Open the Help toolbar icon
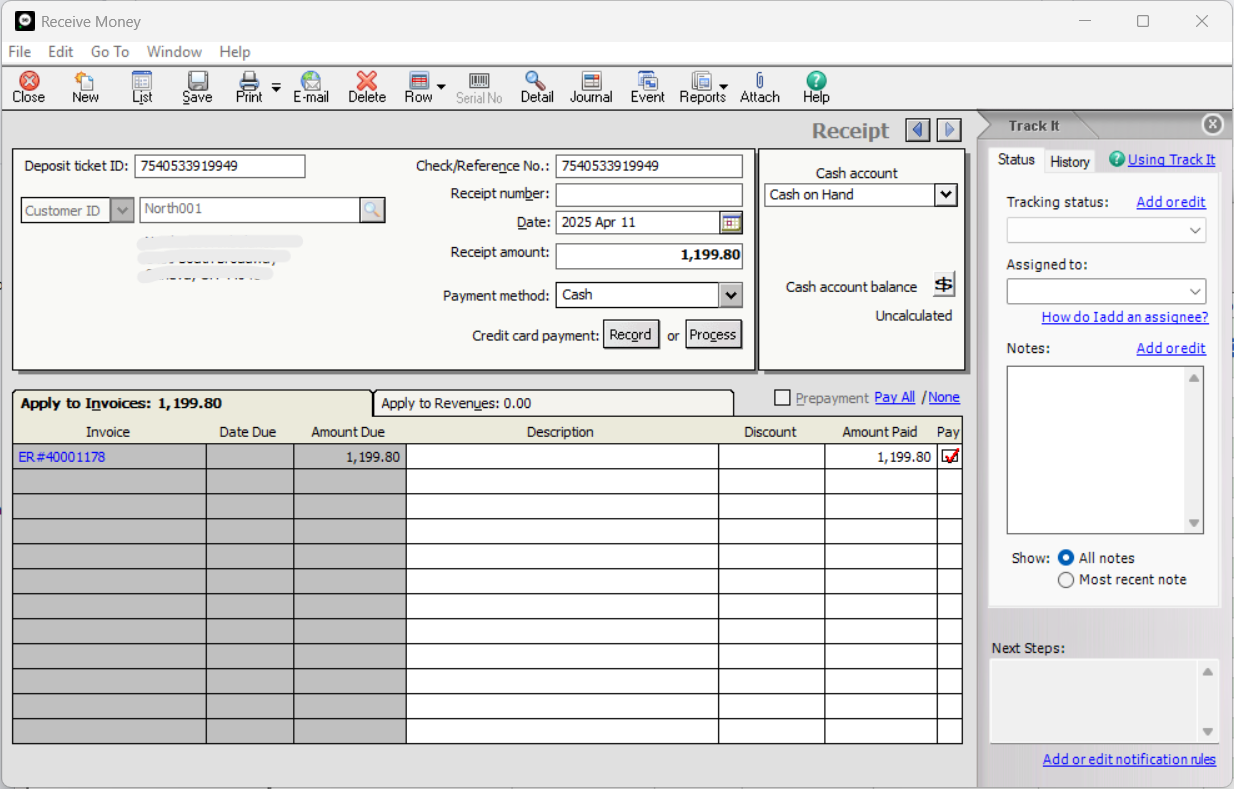1234x789 pixels. 816,87
